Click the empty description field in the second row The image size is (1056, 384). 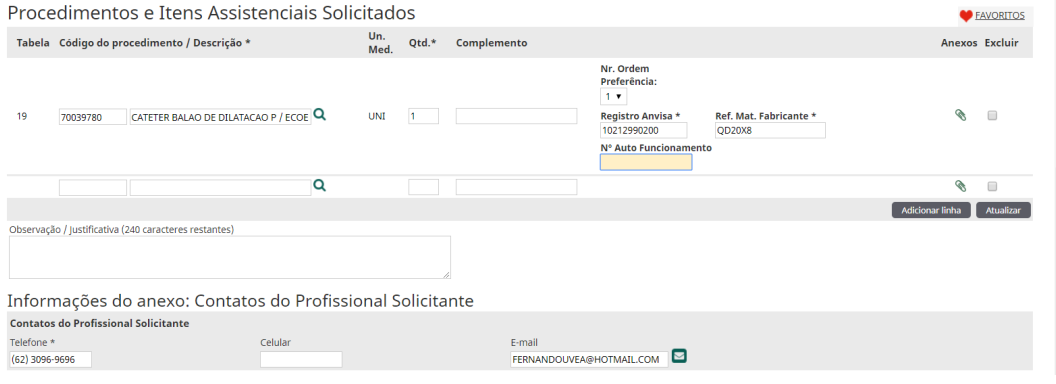(x=220, y=187)
